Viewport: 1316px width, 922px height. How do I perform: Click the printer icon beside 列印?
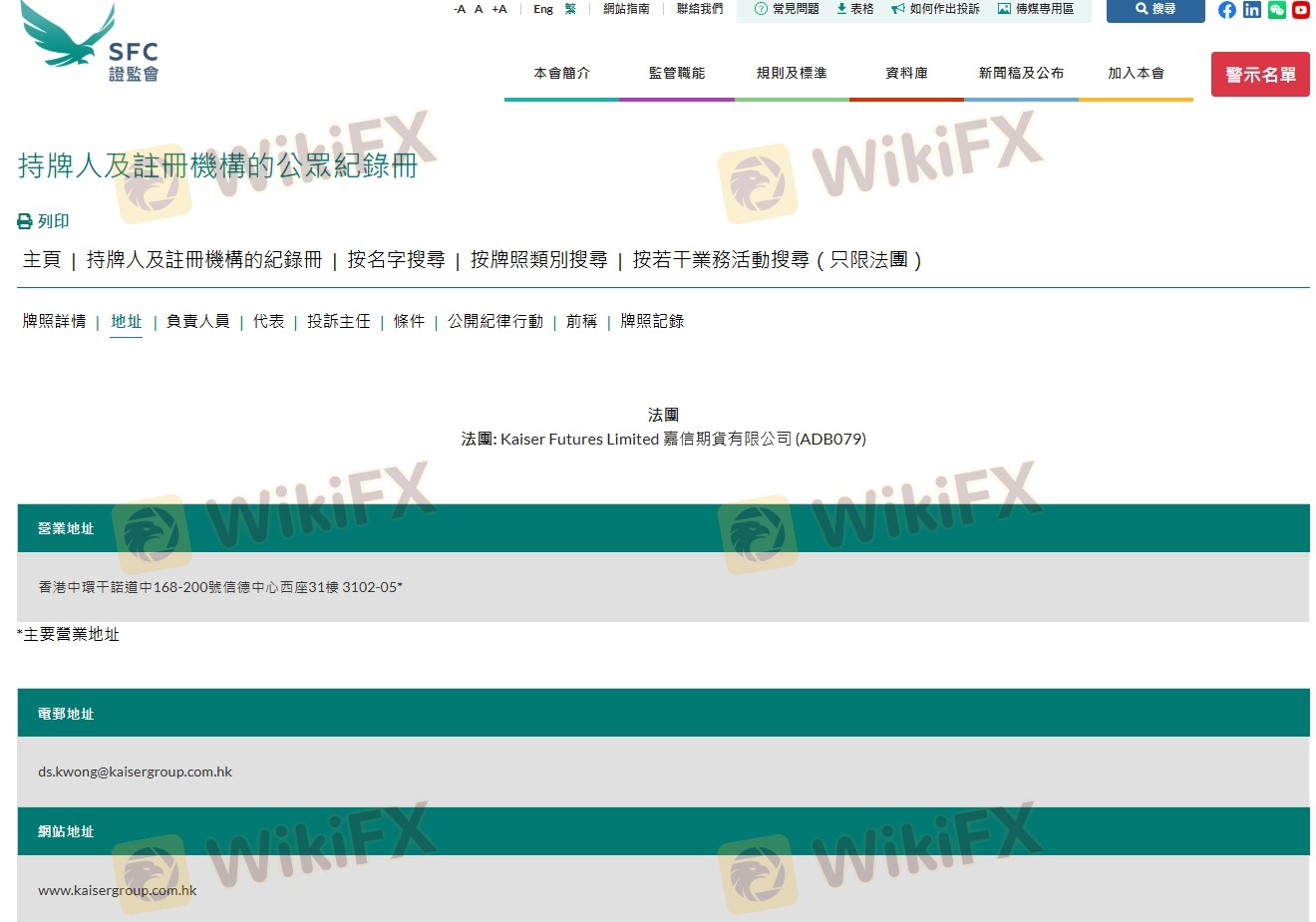(x=25, y=221)
